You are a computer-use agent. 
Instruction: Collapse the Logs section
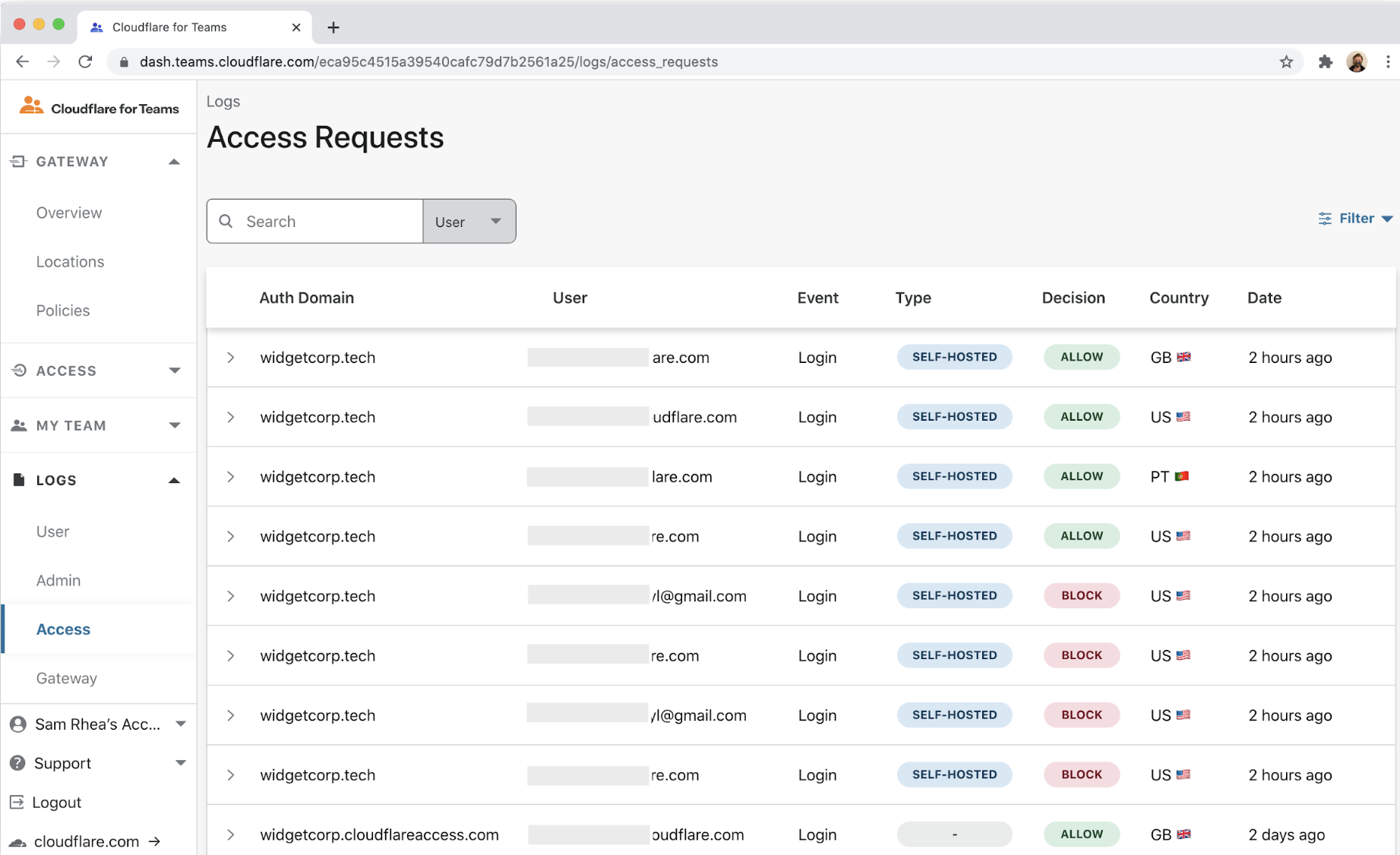tap(174, 480)
